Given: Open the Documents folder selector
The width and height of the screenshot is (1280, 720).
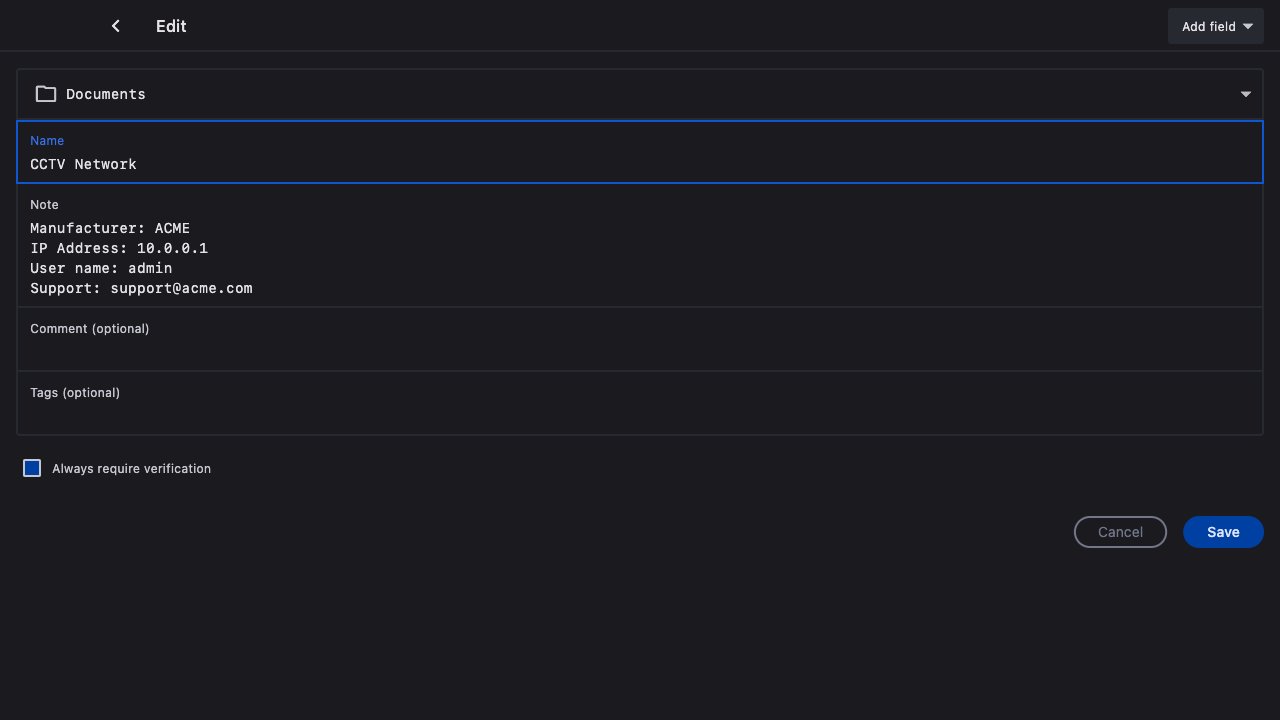Looking at the screenshot, I should click(640, 94).
